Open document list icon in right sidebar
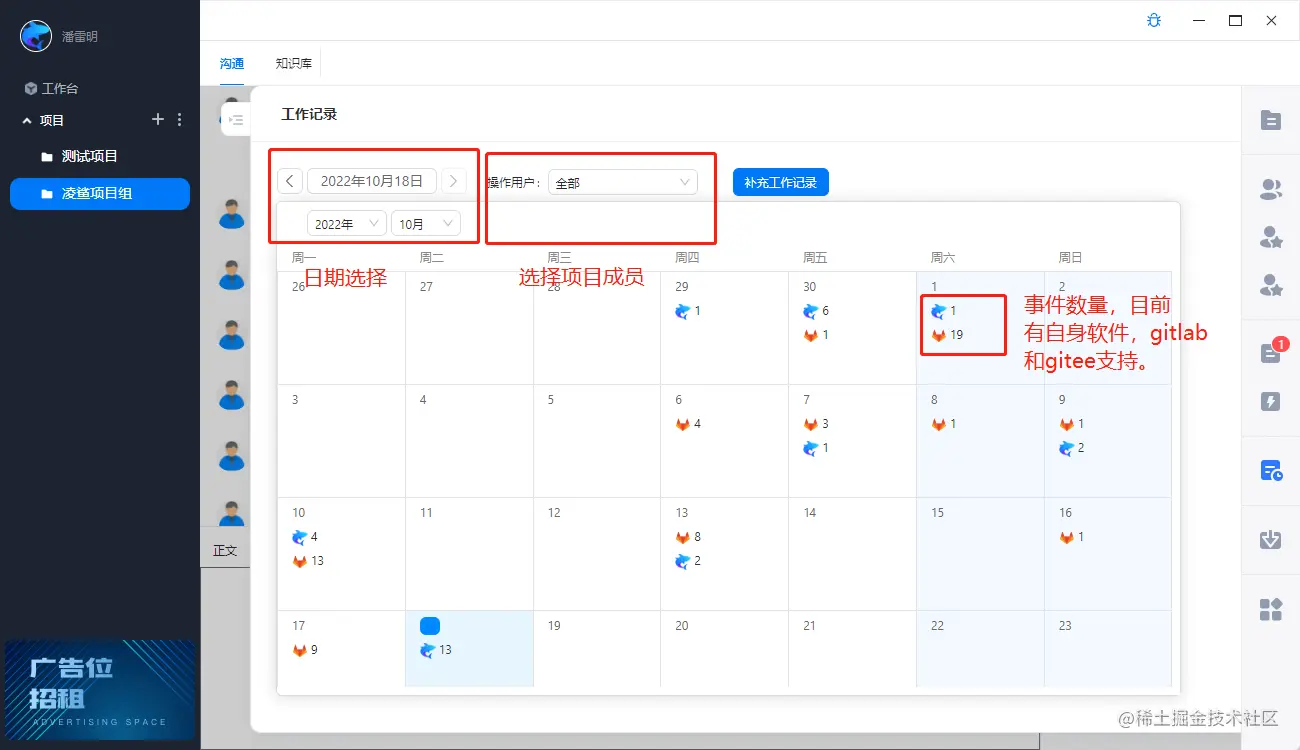Viewport: 1300px width, 750px height. pos(1271,120)
